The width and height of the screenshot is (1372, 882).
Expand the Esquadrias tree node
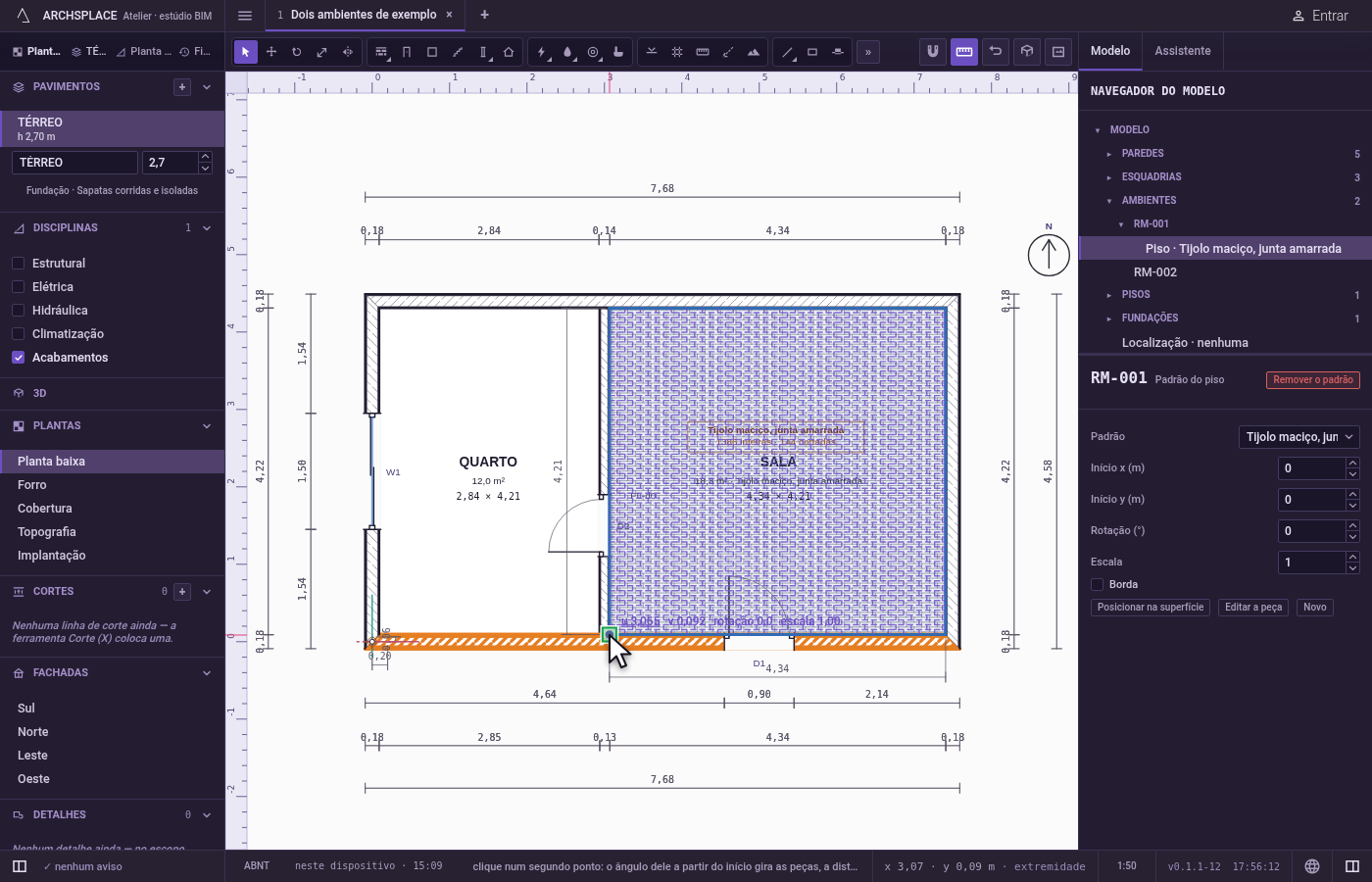point(1109,177)
